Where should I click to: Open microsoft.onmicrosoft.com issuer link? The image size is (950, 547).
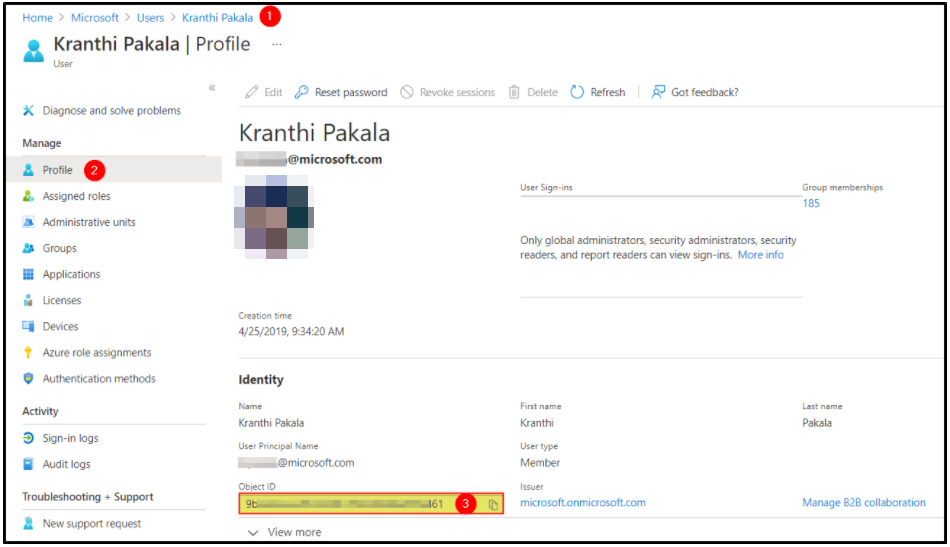pyautogui.click(x=583, y=502)
